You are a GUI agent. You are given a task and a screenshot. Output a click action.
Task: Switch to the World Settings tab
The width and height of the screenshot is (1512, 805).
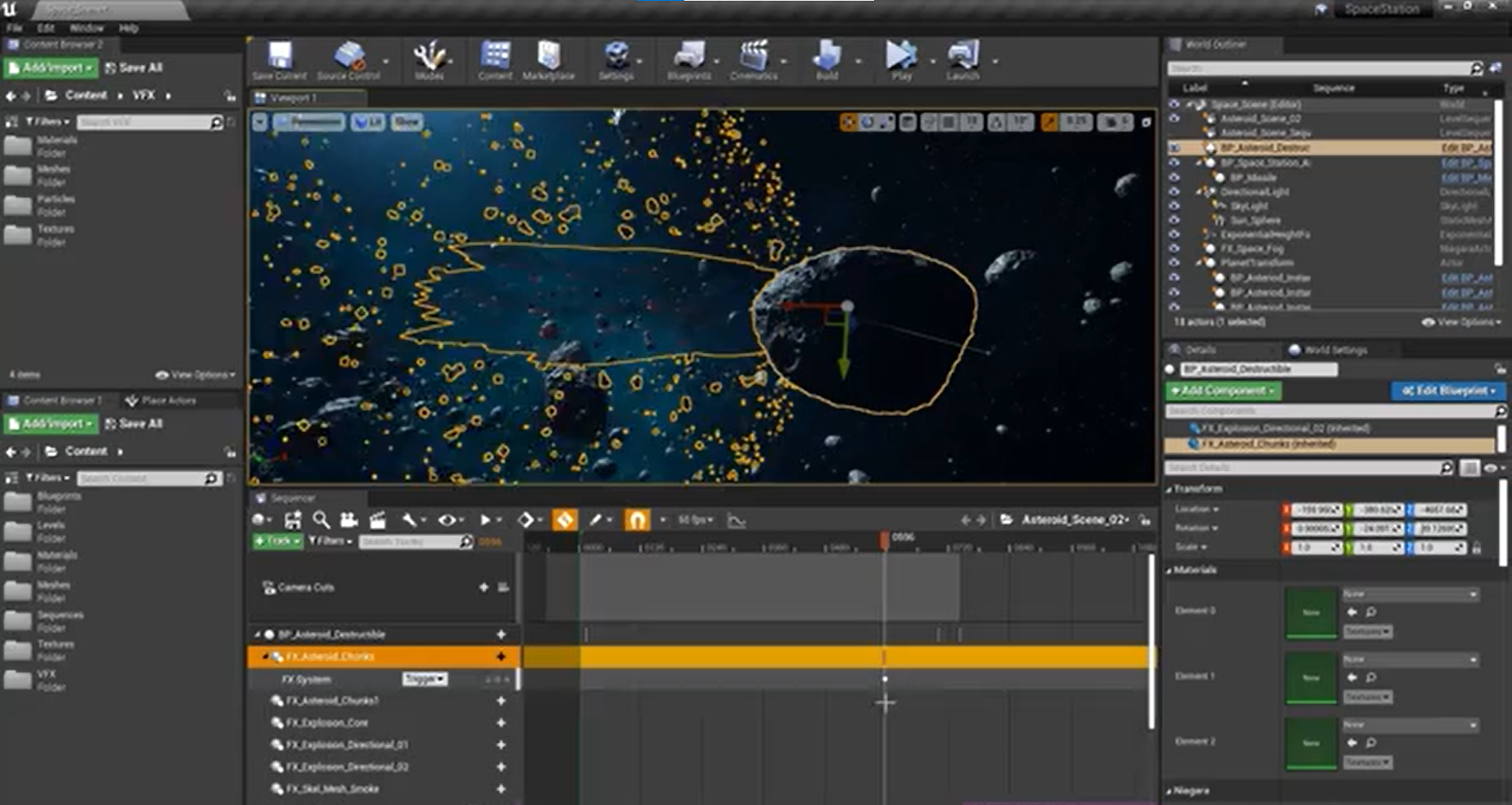tap(1336, 350)
